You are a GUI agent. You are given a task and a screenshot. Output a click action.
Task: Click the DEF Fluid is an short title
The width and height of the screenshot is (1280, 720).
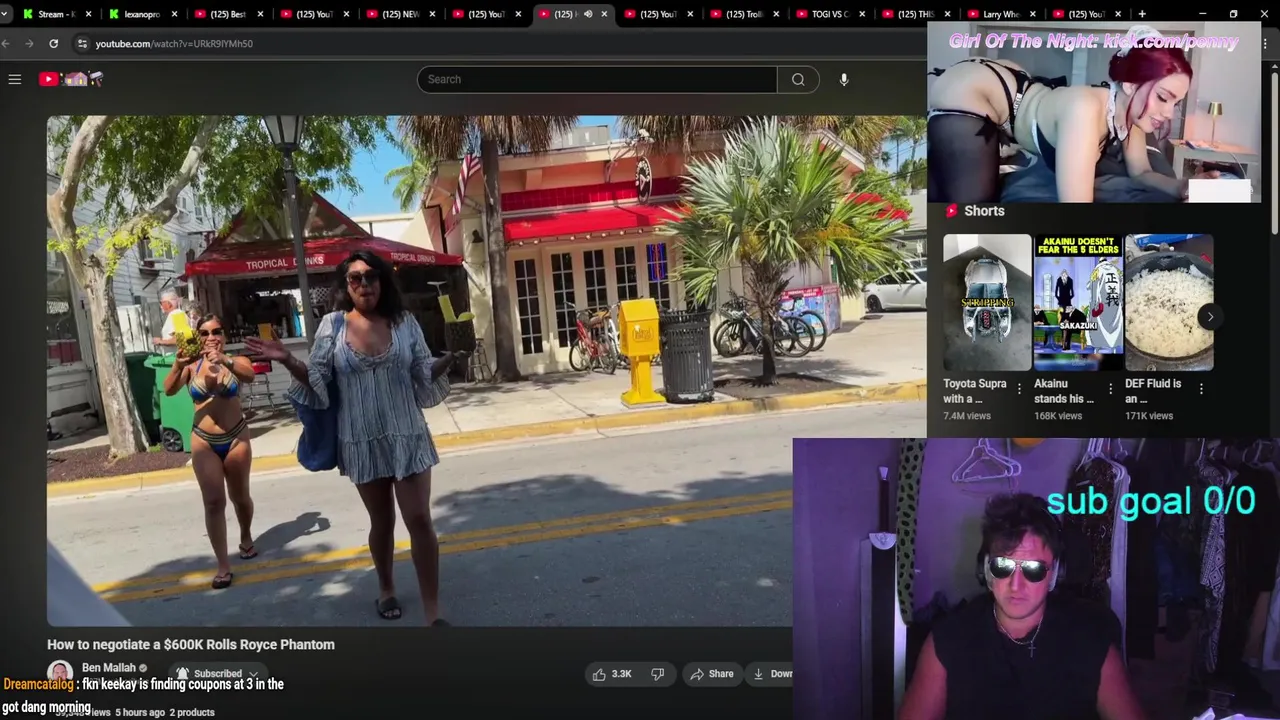pyautogui.click(x=1153, y=391)
